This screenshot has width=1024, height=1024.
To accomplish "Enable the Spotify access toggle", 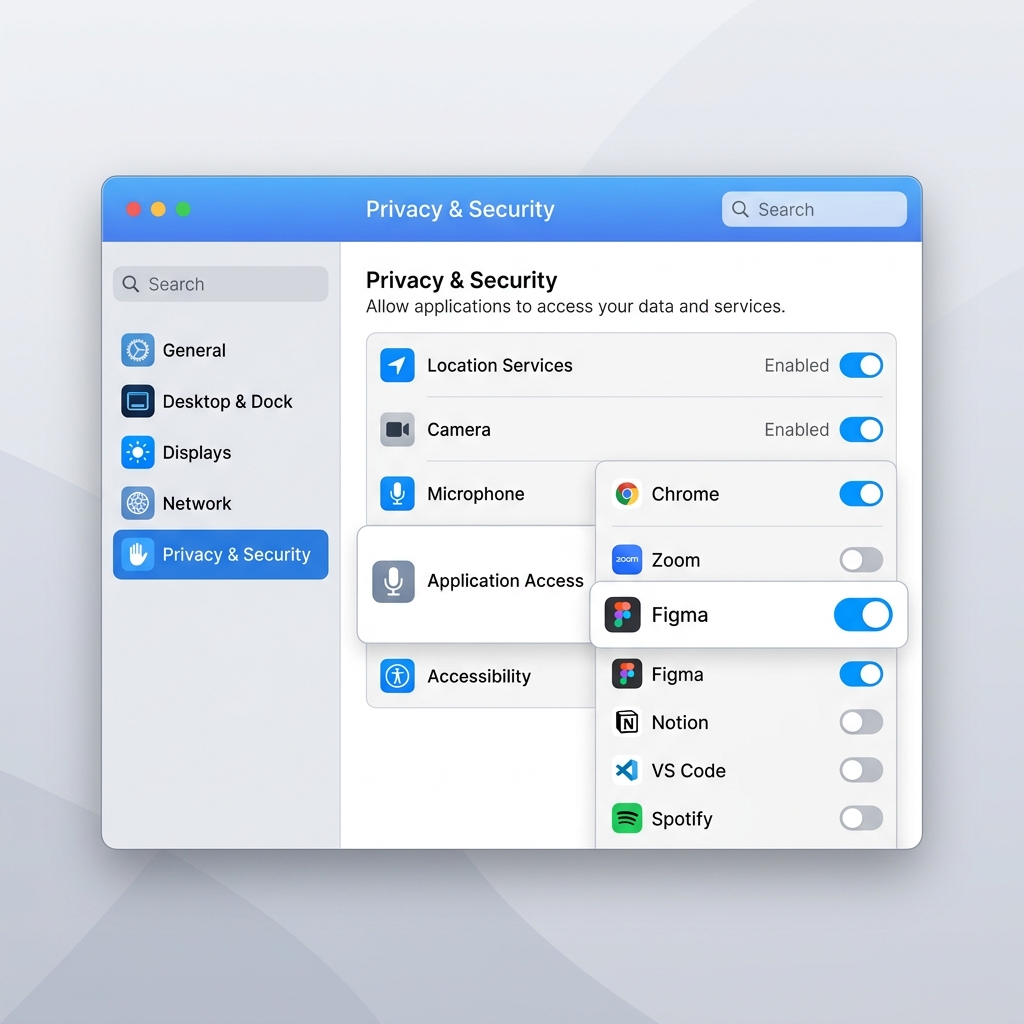I will (x=861, y=818).
